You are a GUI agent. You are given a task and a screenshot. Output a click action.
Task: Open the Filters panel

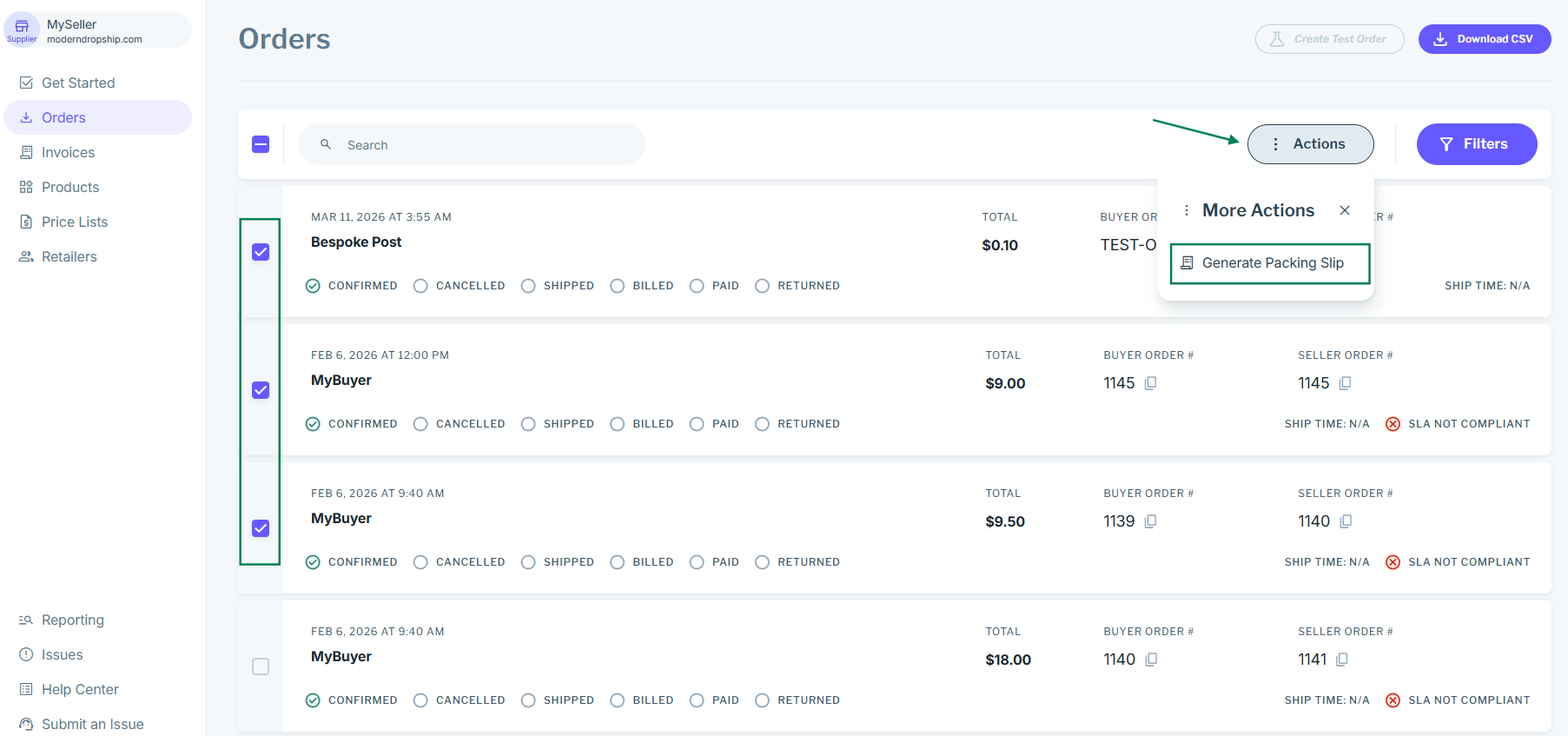[1476, 144]
